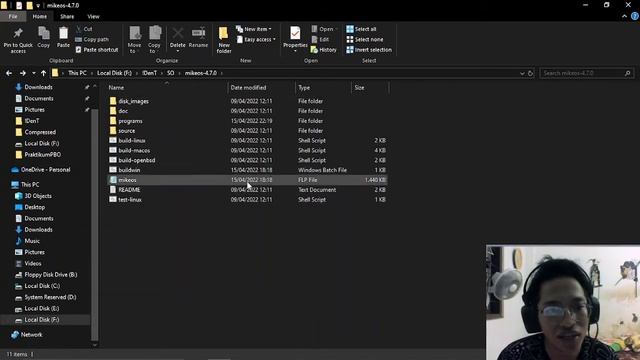Click Pin to Quick access icon
The image size is (640, 360).
click(18, 40)
